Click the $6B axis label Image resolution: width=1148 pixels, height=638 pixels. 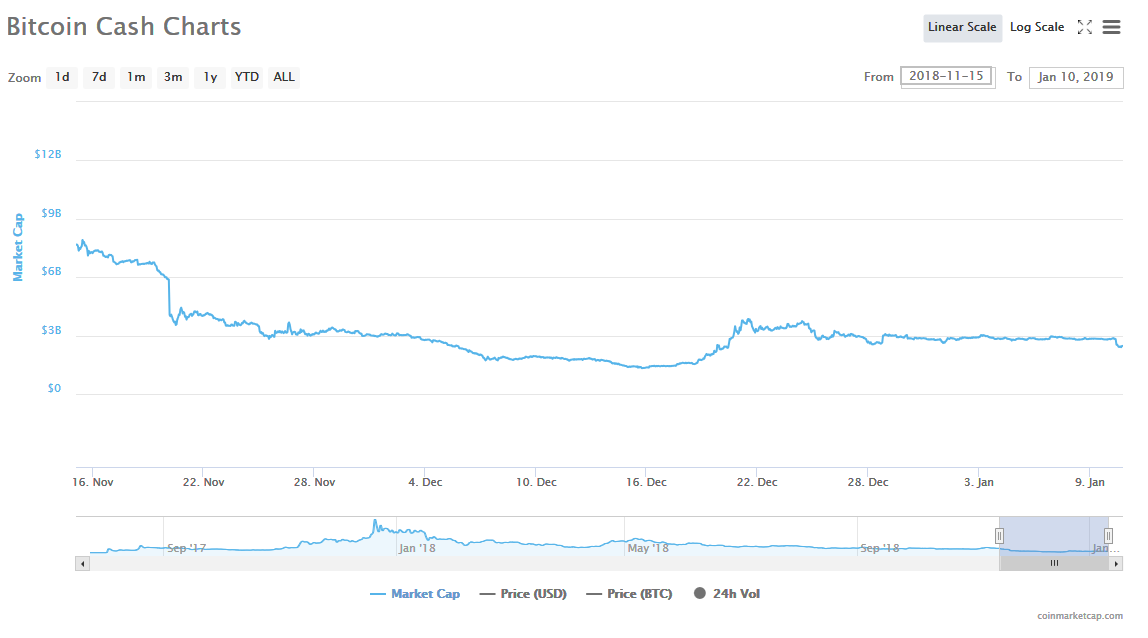51,272
